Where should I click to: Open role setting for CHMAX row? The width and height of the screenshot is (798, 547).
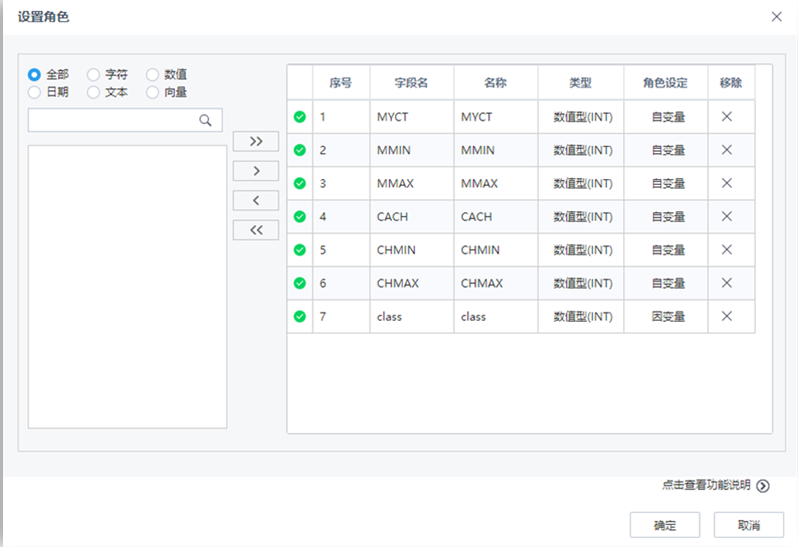pos(667,283)
